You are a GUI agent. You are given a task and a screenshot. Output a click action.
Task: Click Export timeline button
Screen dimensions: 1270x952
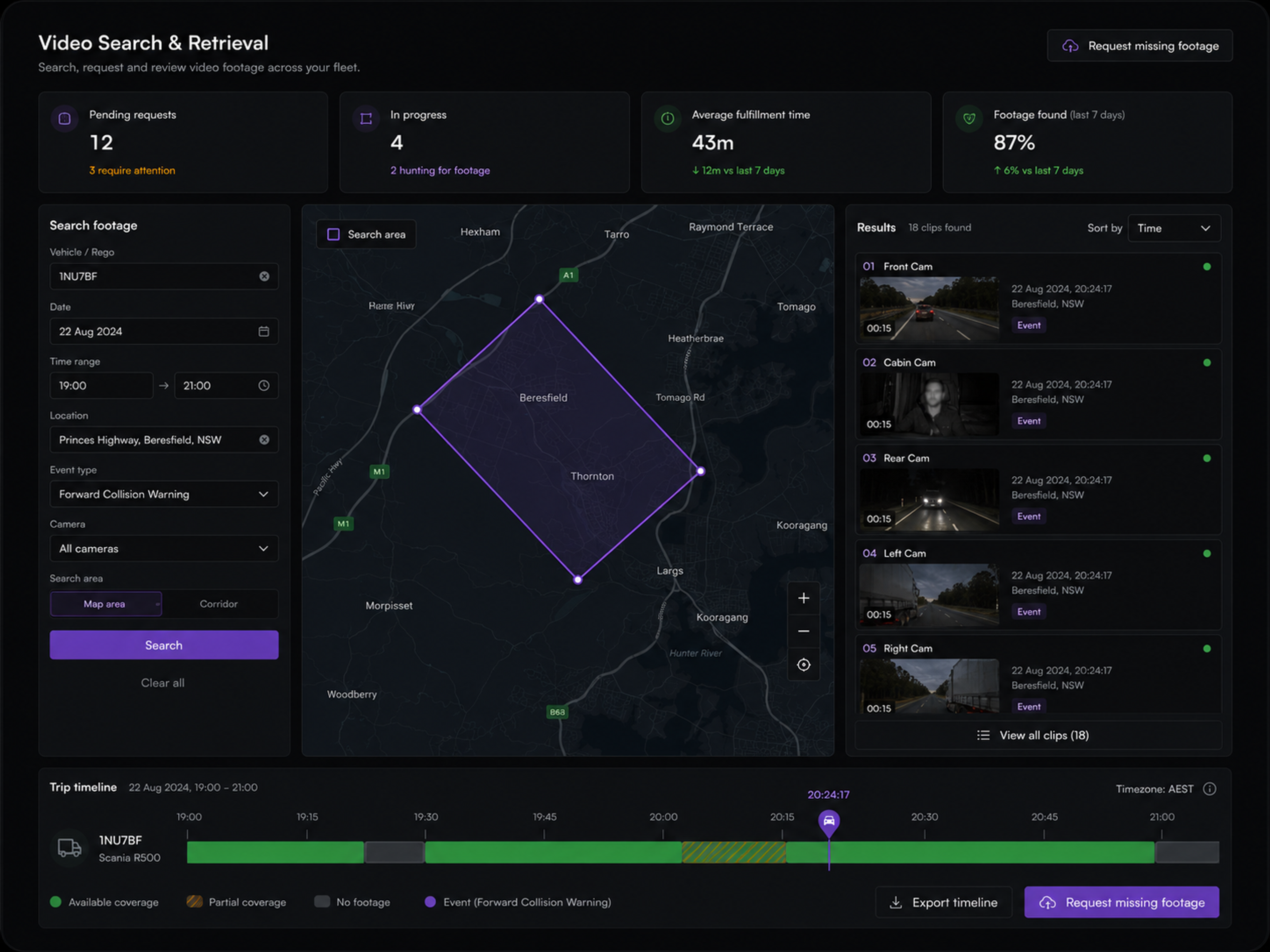pyautogui.click(x=943, y=902)
